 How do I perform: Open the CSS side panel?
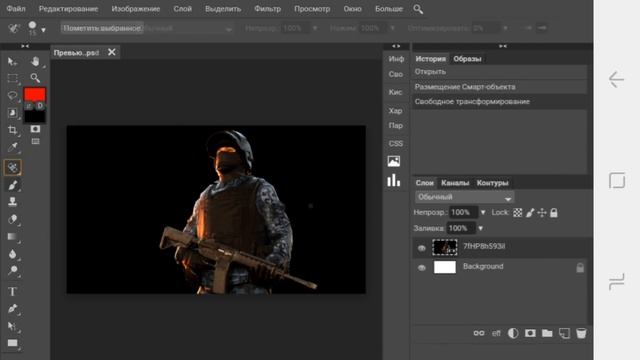[396, 144]
